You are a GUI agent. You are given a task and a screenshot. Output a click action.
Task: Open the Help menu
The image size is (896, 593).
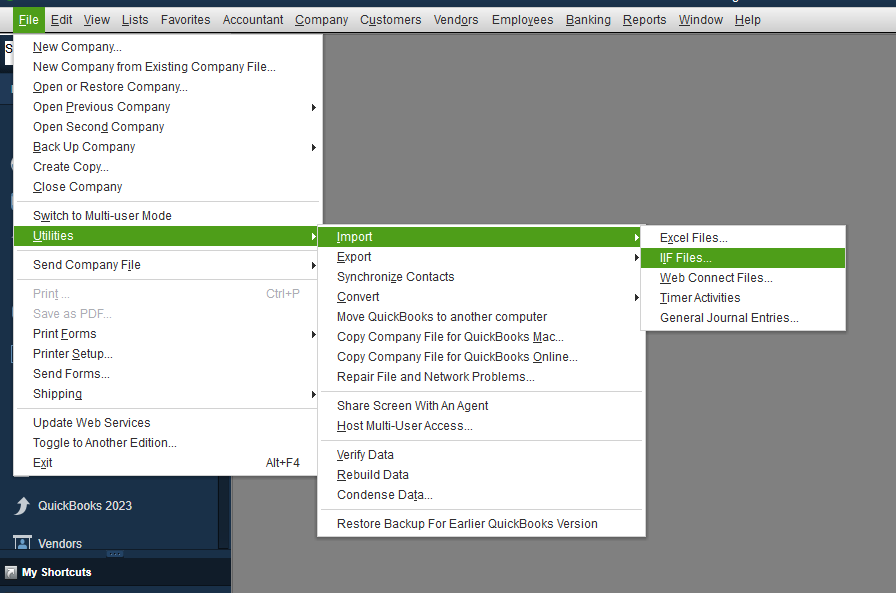[x=747, y=20]
